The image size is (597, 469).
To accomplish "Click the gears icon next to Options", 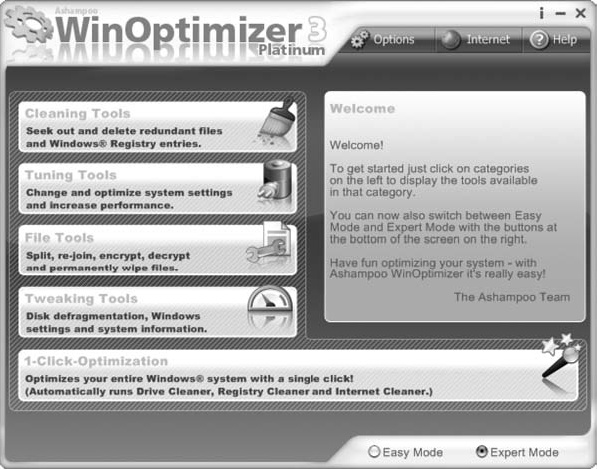I will (360, 40).
